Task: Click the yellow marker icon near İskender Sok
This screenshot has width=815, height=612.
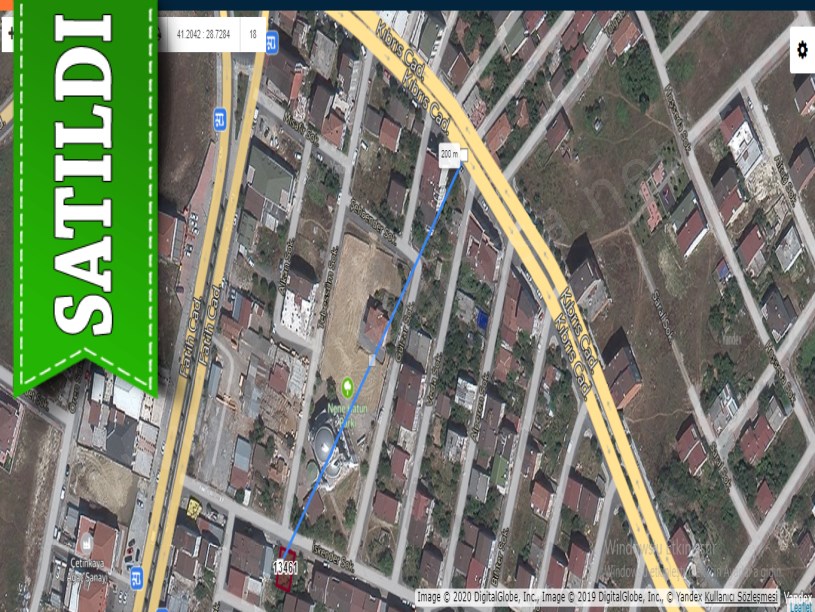Action: coord(192,508)
